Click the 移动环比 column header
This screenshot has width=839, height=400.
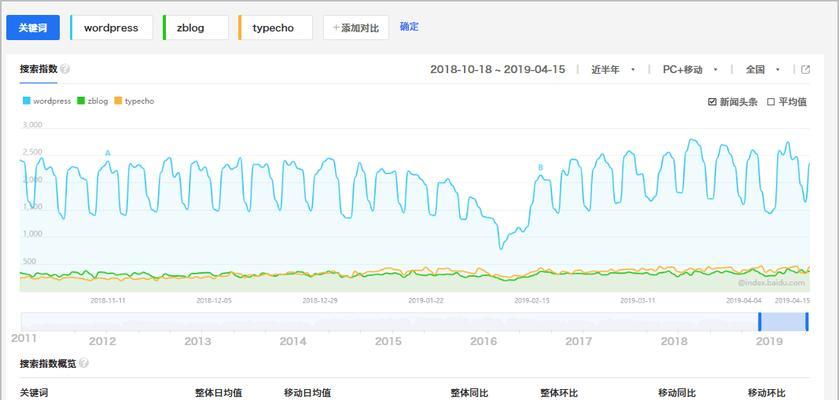(x=767, y=393)
